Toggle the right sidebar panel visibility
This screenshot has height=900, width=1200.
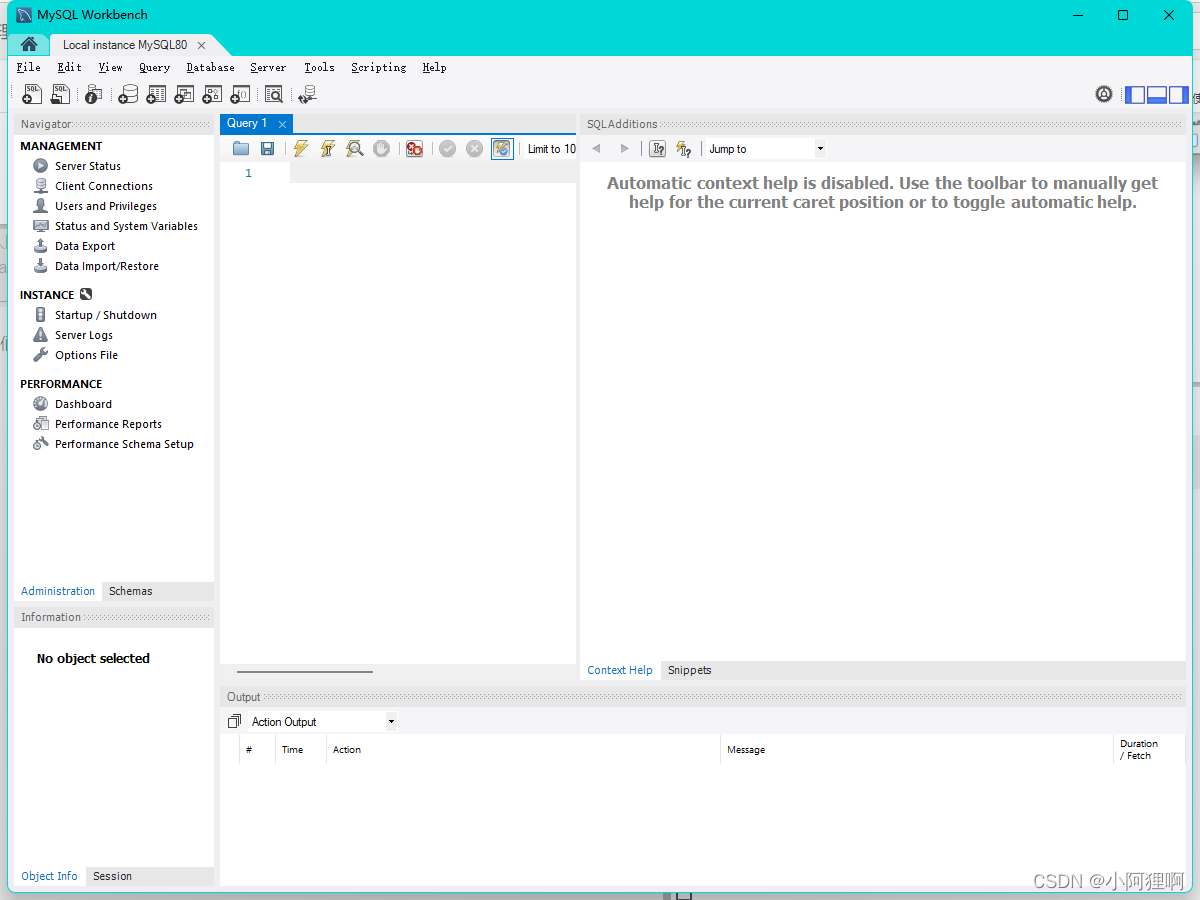(x=1179, y=95)
